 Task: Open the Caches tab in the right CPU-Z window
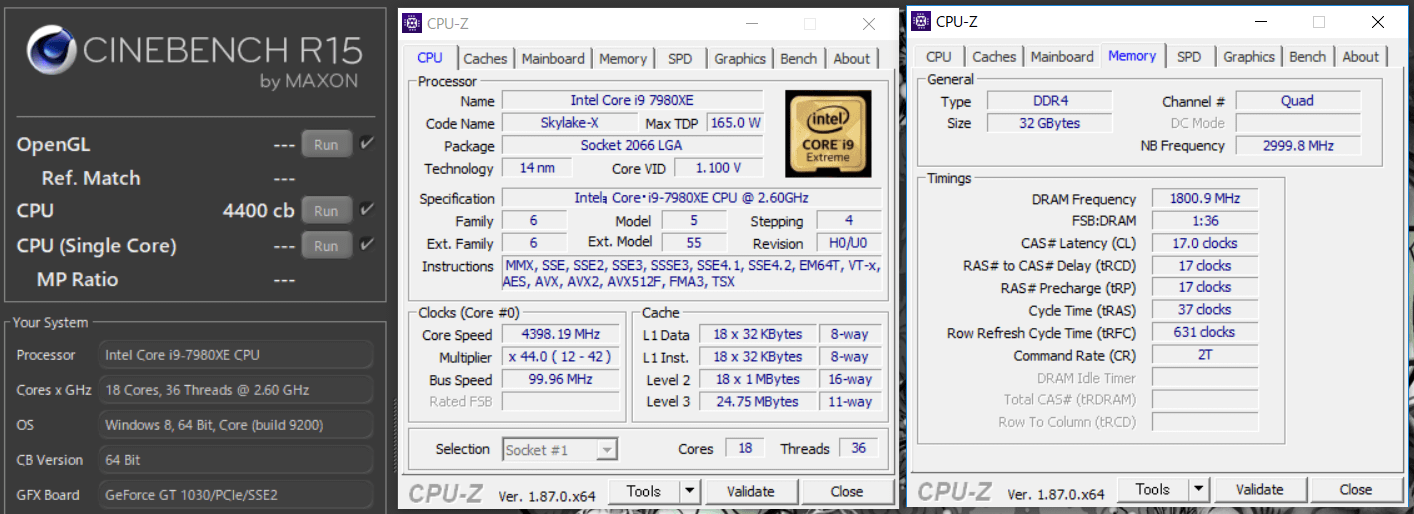(994, 57)
